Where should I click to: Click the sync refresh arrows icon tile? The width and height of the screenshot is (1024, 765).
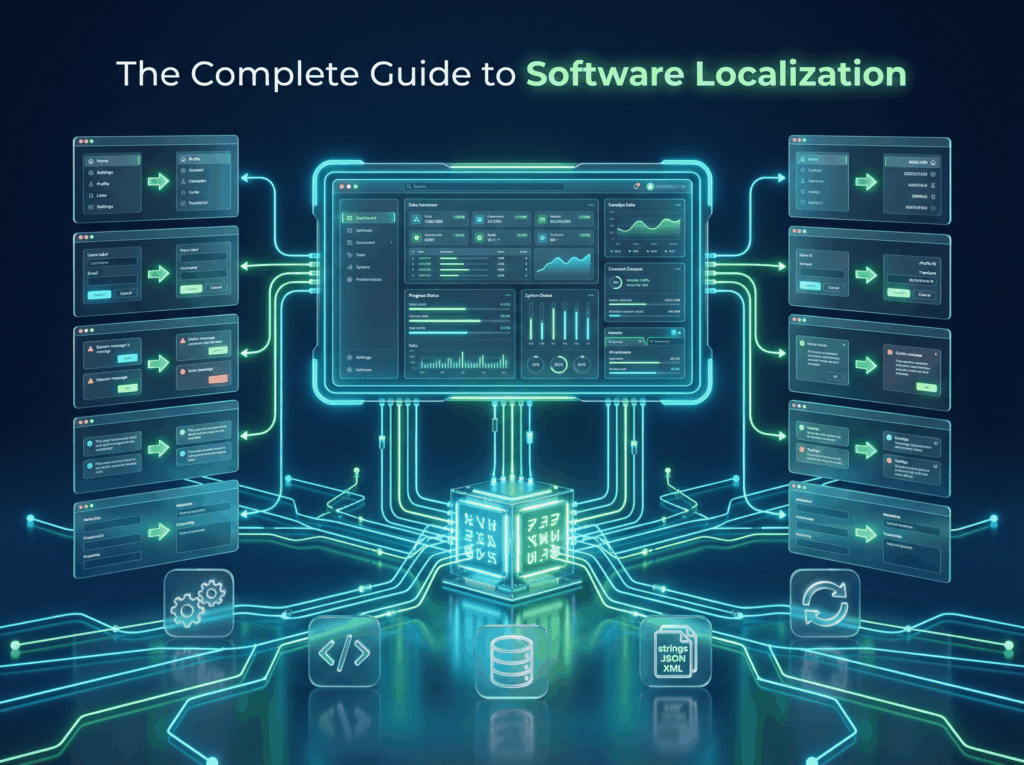coord(825,603)
